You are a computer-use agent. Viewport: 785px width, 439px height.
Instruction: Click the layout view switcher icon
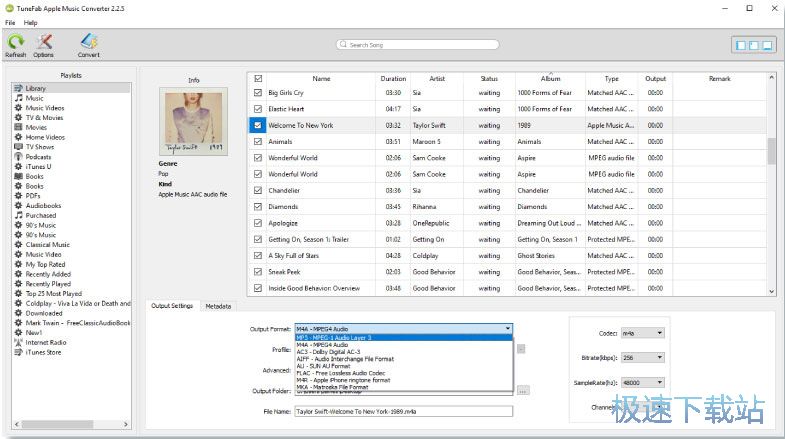click(x=753, y=46)
